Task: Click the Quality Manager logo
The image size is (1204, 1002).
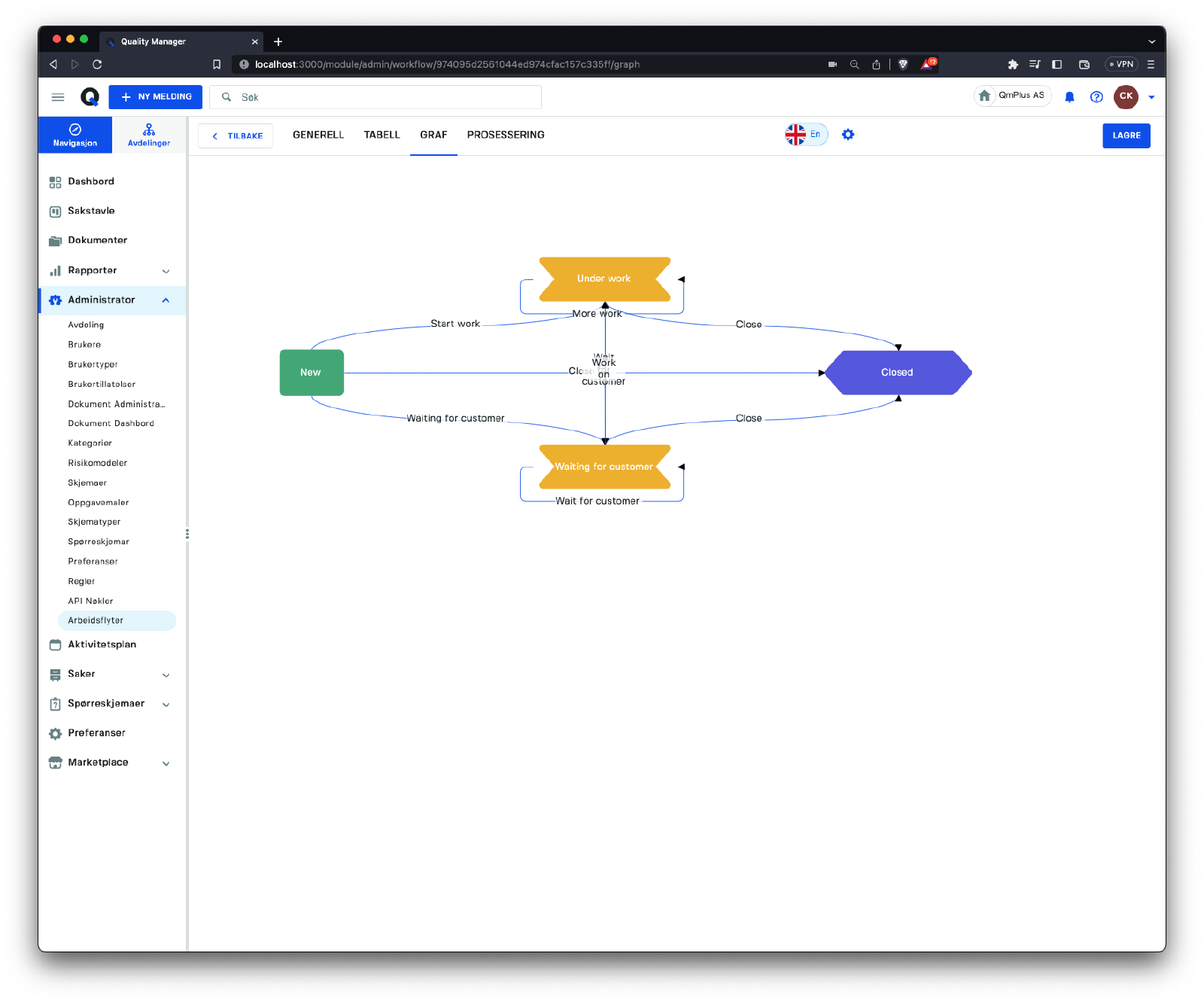Action: 90,97
